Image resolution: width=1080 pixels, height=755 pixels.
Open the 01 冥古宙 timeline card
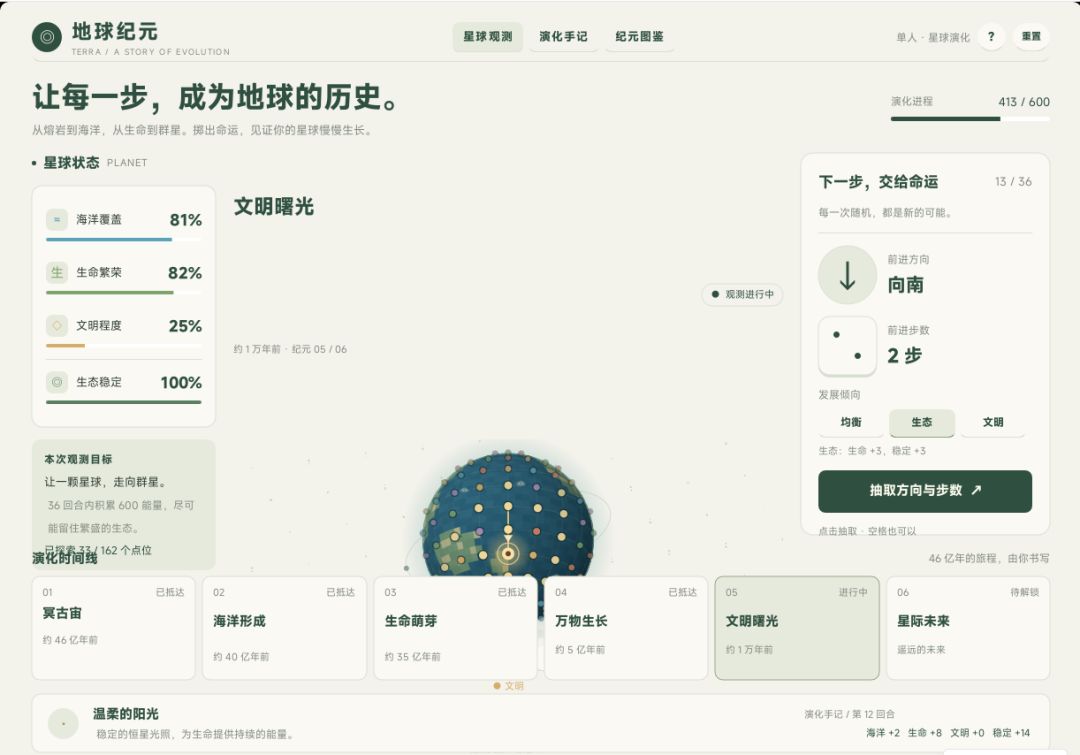tap(114, 628)
